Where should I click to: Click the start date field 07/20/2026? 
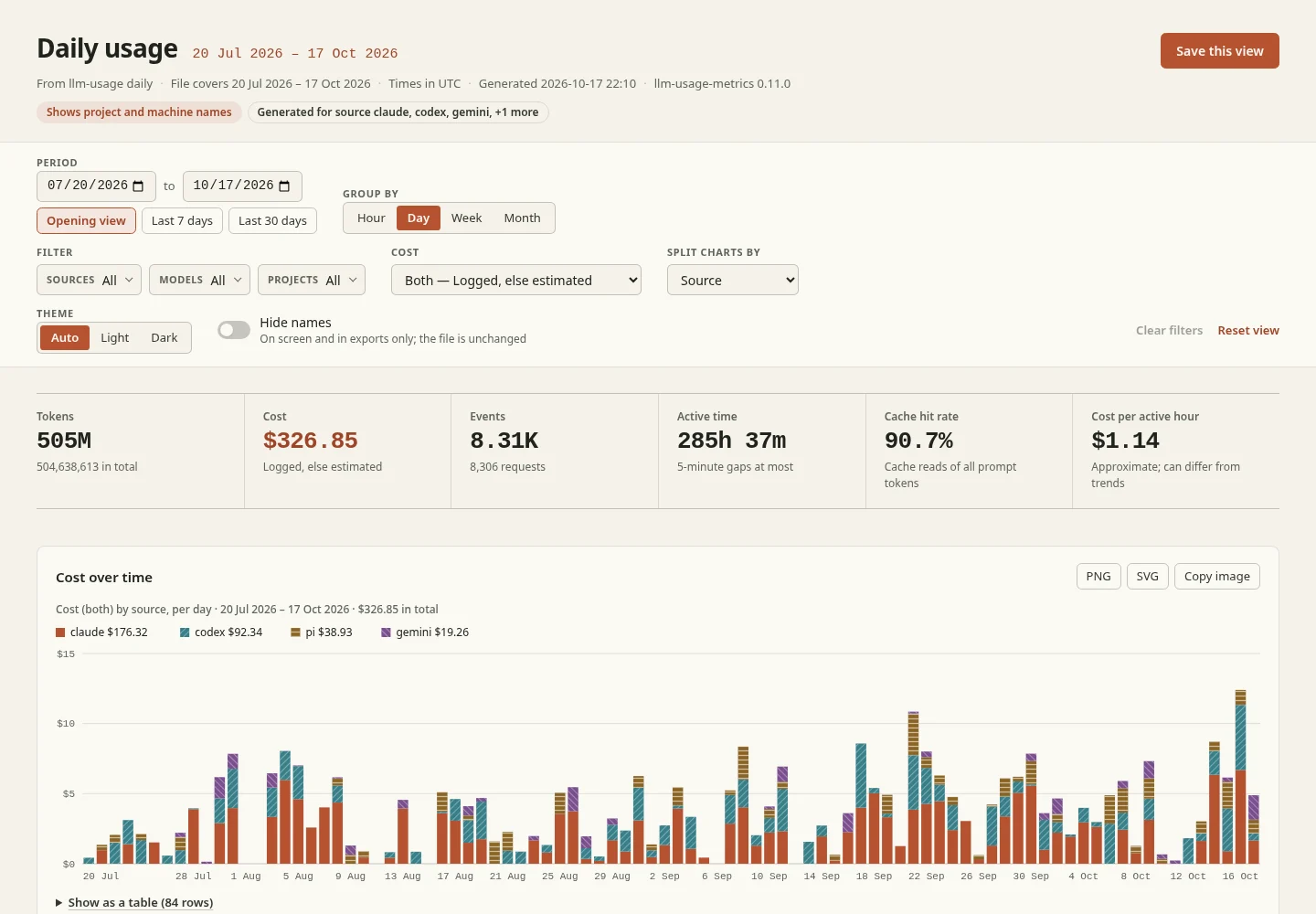(96, 186)
